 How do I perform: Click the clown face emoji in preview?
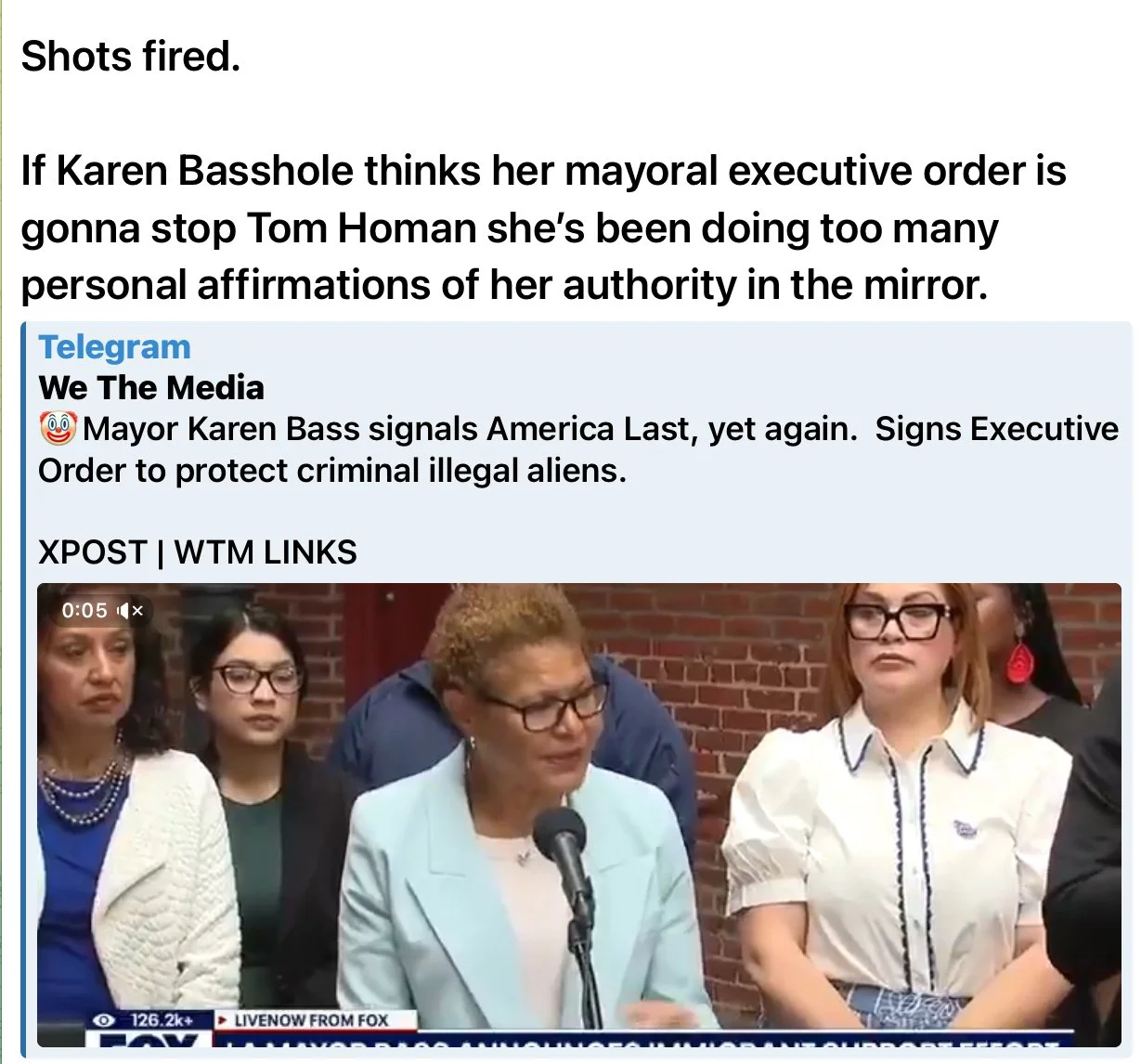click(58, 429)
